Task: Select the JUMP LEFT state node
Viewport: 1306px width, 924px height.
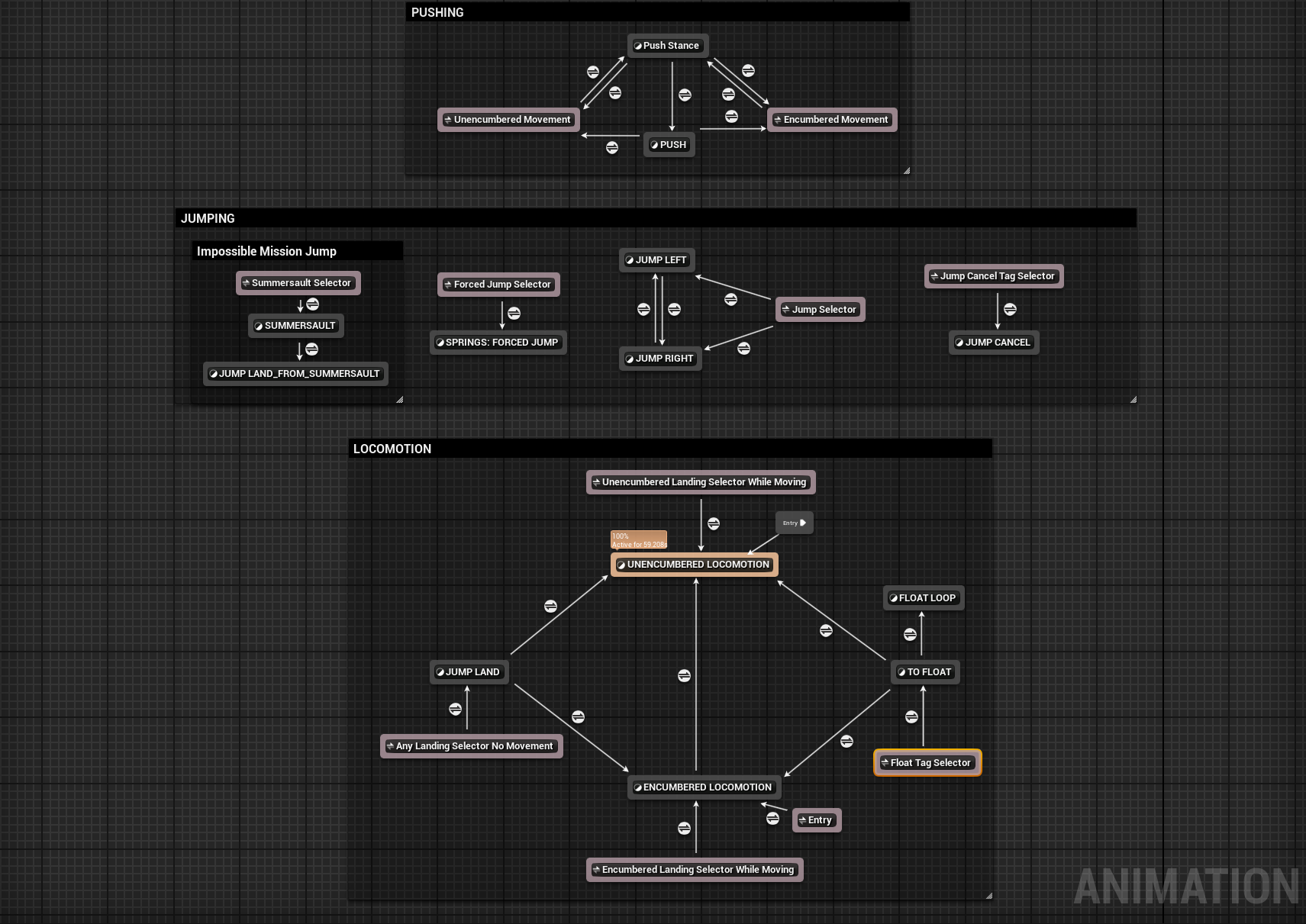Action: pos(657,260)
